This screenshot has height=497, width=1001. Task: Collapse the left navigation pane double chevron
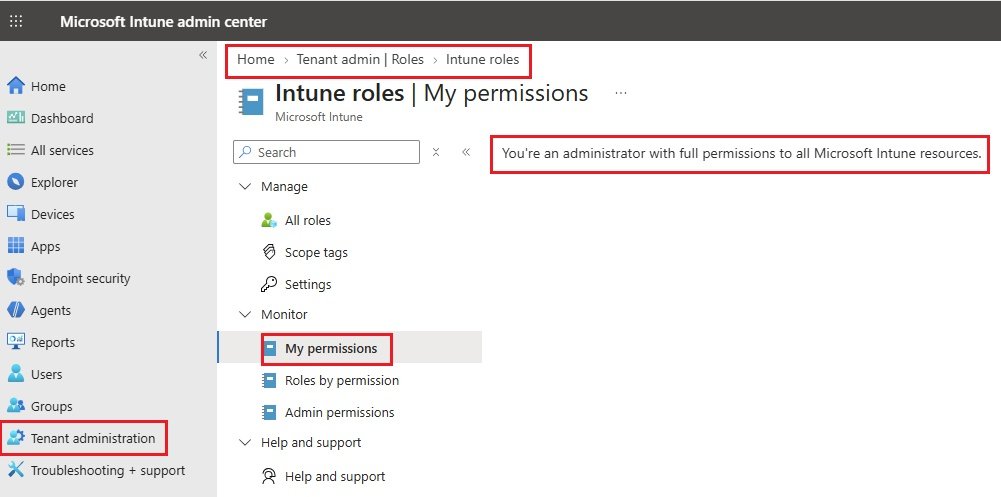coord(203,55)
